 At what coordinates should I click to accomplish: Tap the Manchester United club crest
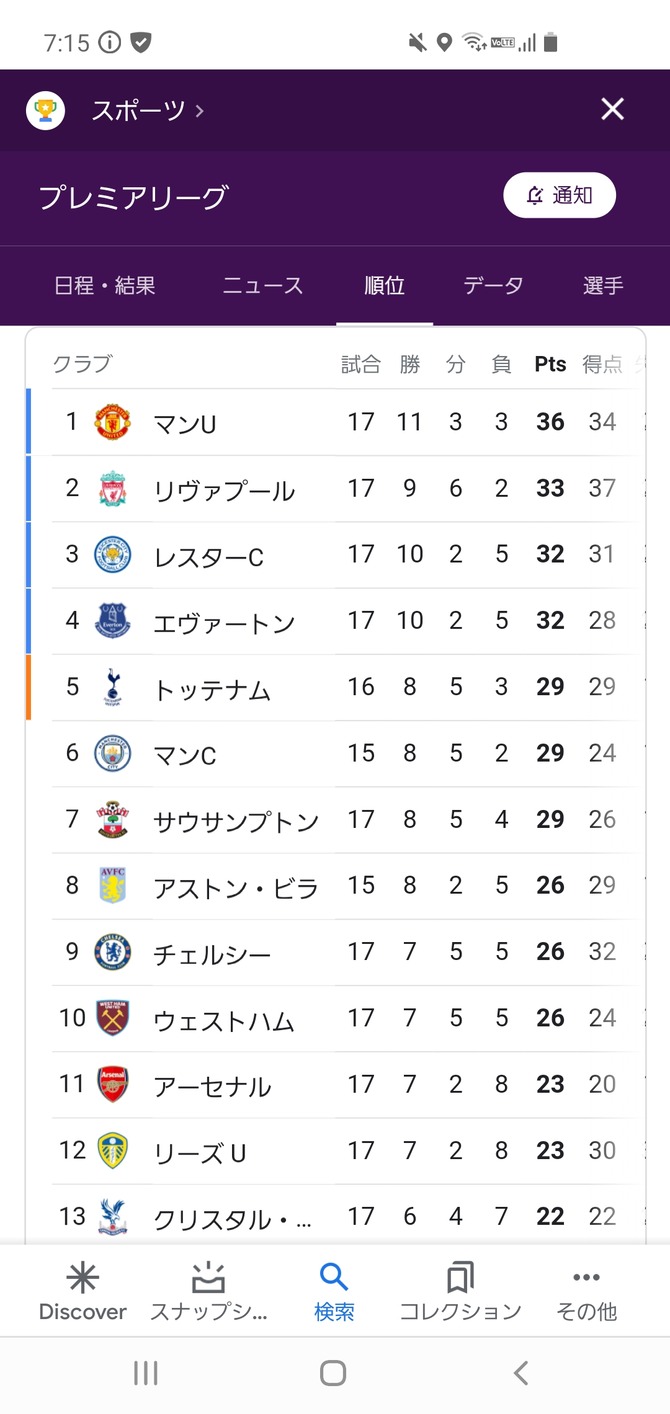(110, 422)
